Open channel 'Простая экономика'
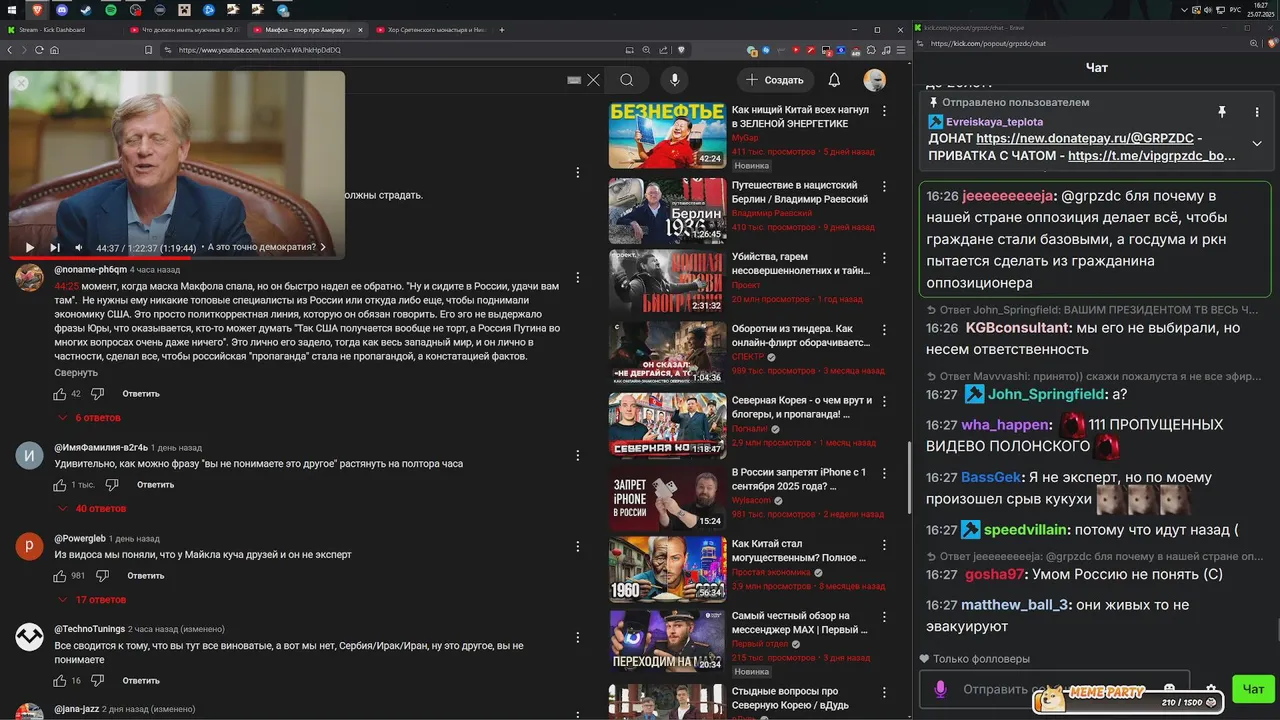The image size is (1280, 720). [x=771, y=572]
